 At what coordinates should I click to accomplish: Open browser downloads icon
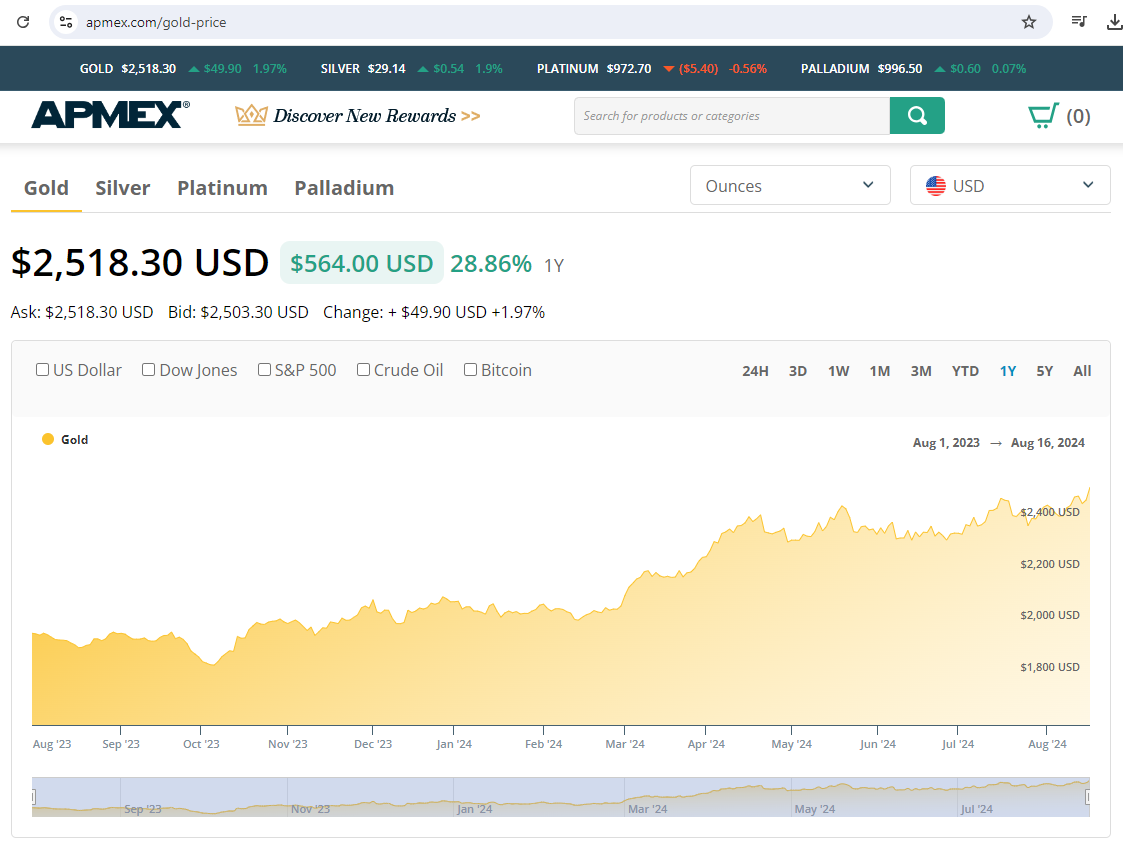coord(1114,22)
